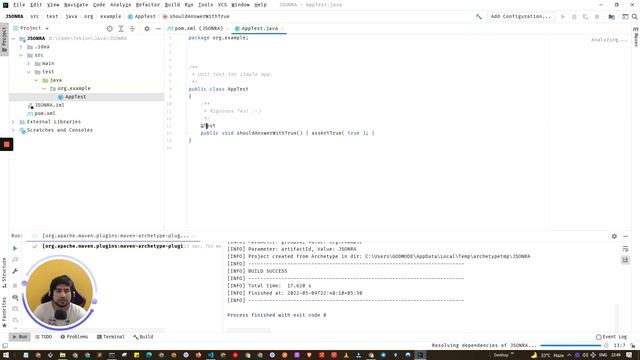Collapse the org.example package
The width and height of the screenshot is (640, 360).
pos(44,89)
